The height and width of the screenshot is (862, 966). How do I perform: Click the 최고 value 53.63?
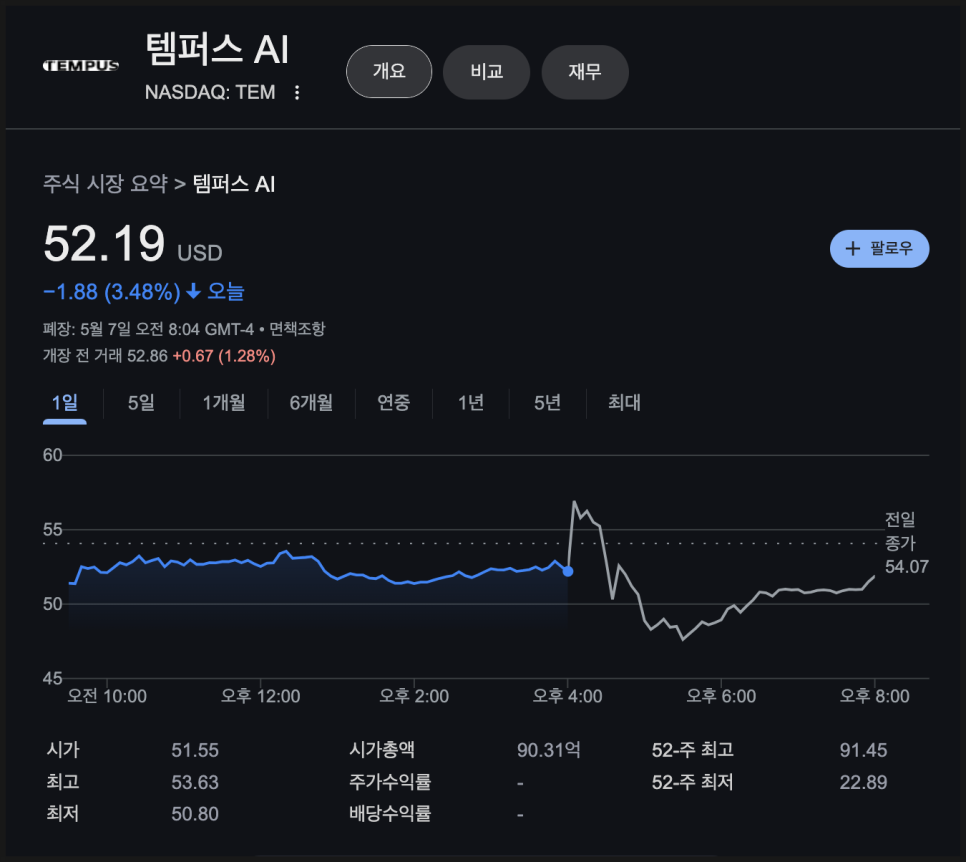(x=195, y=783)
